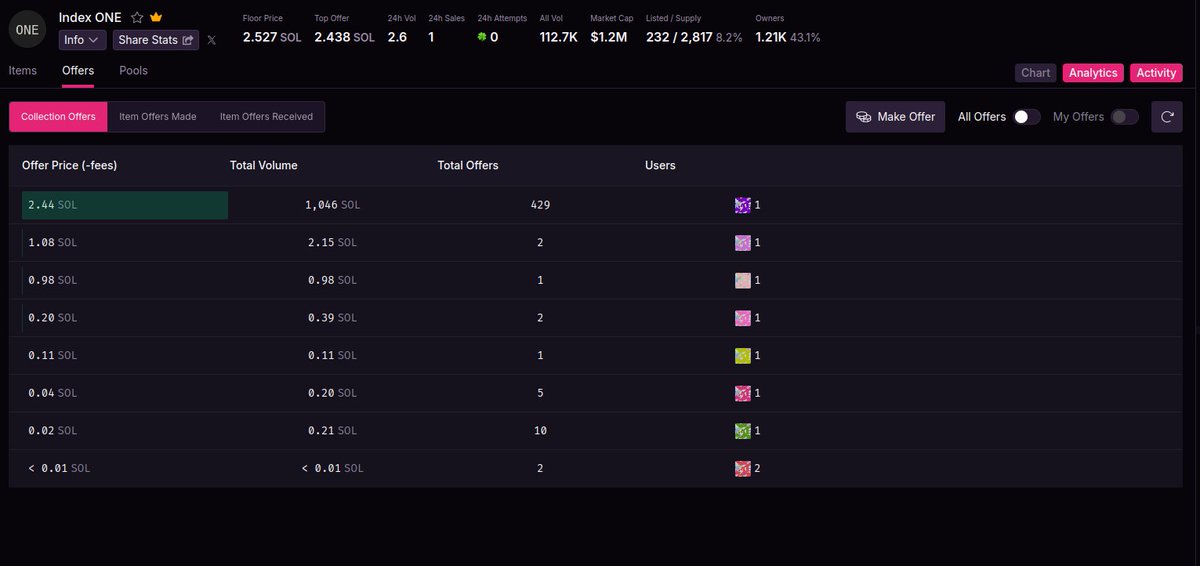
Task: Open the Info dropdown
Action: point(83,40)
